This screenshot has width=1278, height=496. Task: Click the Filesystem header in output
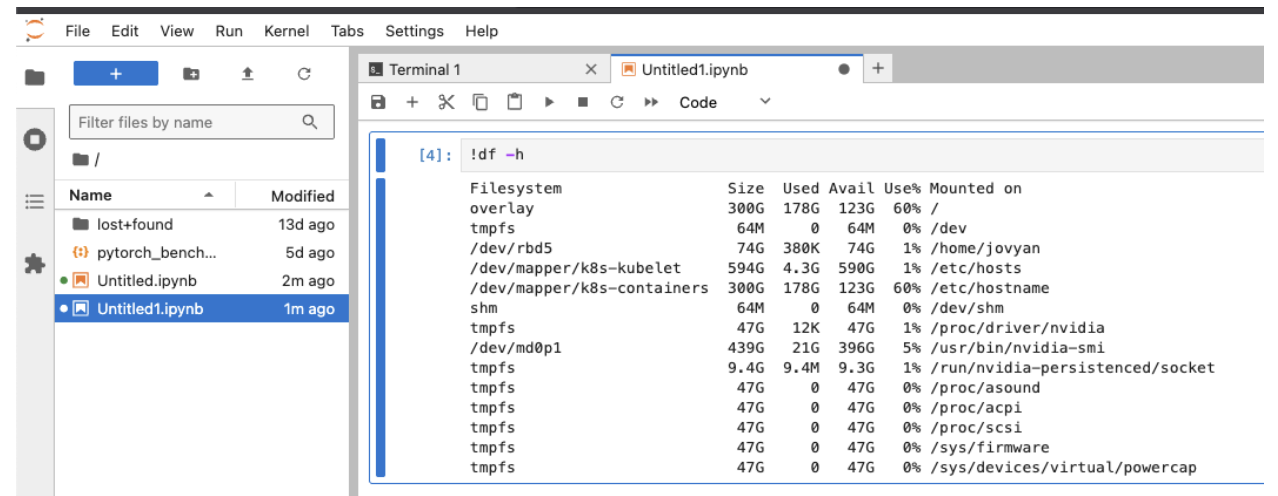coord(516,188)
